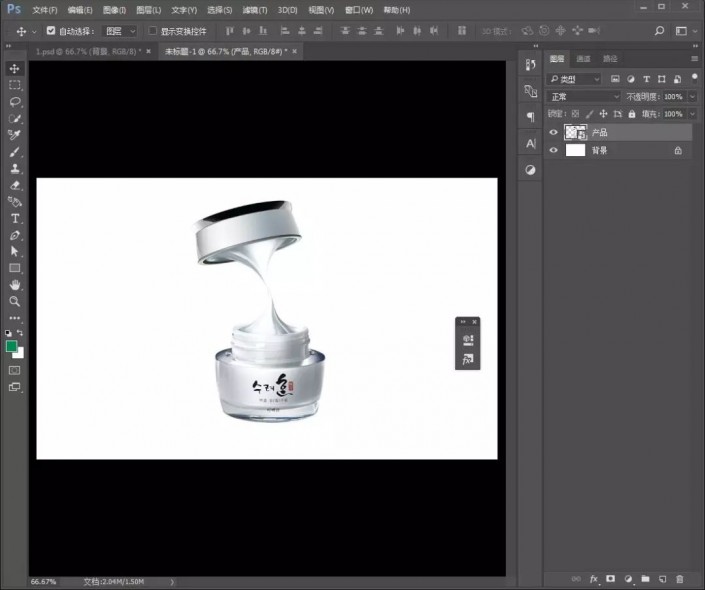
Task: Select the Rectangular Marquee tool
Action: coord(14,85)
